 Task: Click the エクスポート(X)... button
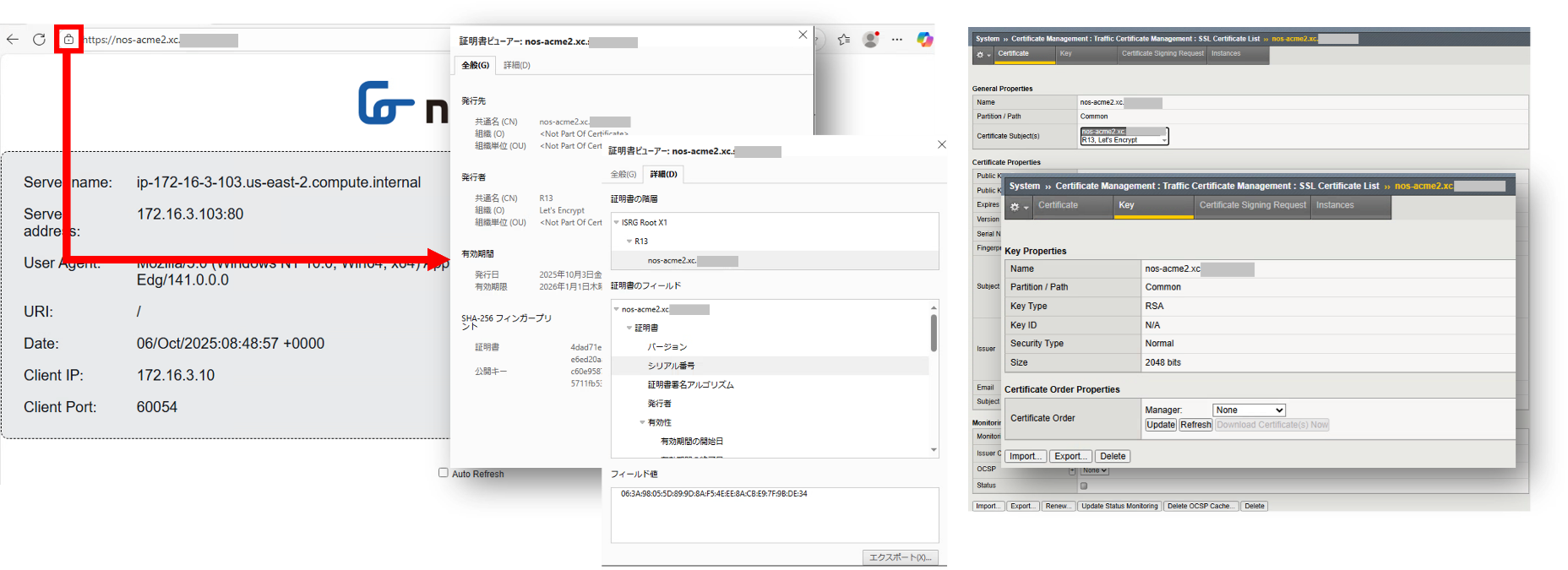pyautogui.click(x=900, y=557)
